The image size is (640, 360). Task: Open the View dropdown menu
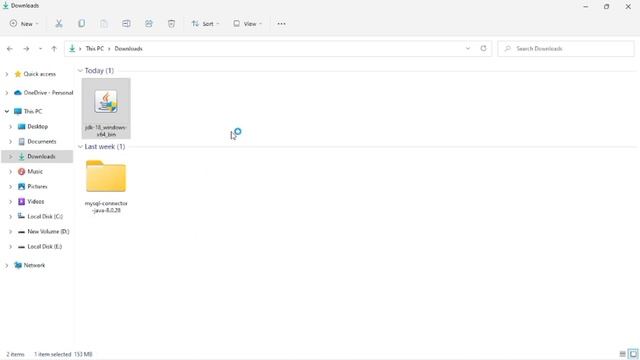pos(247,24)
